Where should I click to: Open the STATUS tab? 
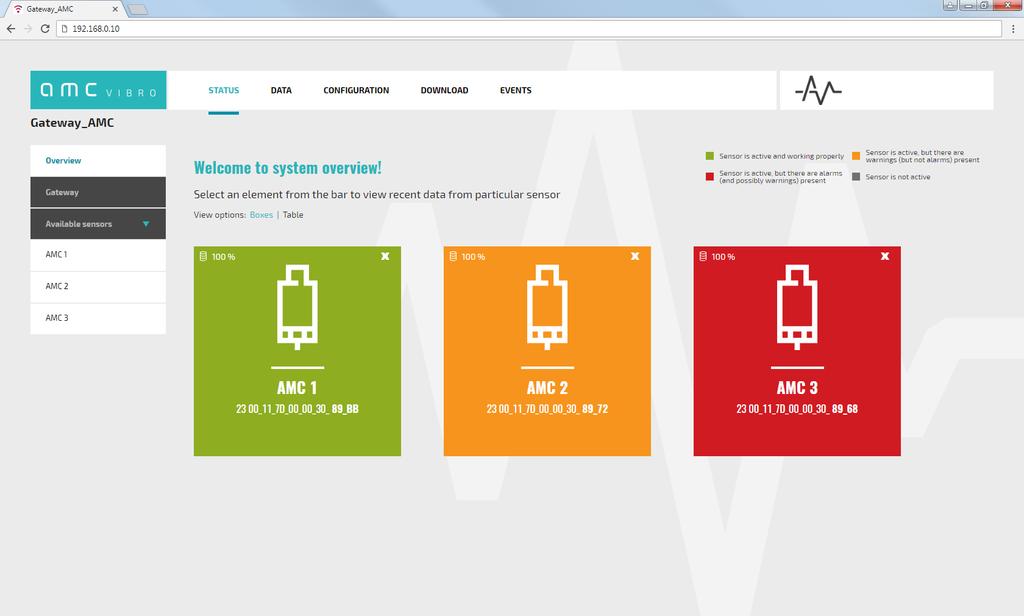pos(223,90)
